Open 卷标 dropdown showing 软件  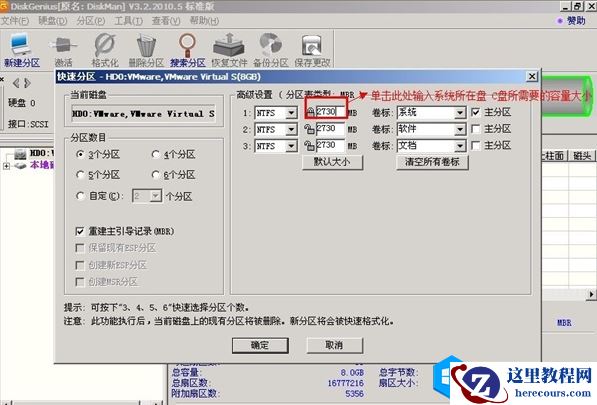(x=460, y=129)
